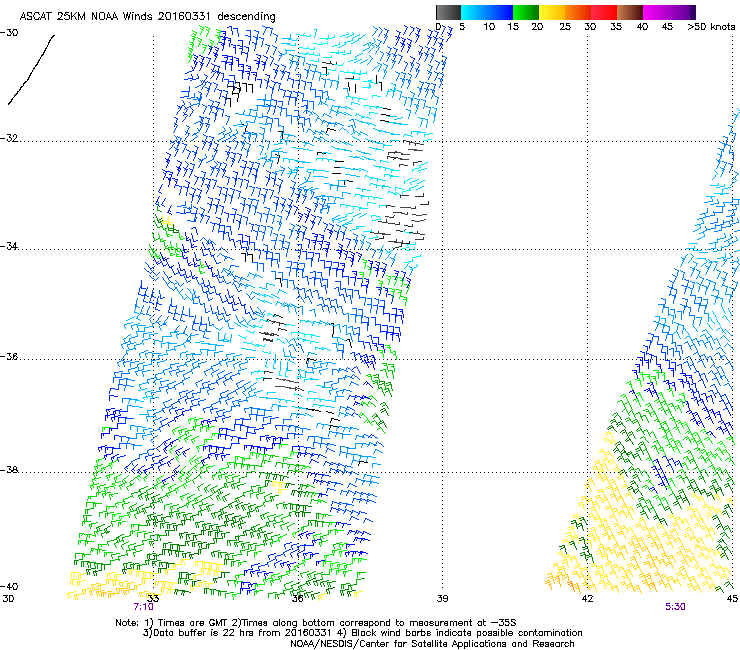Click the purple '7:10' swath time label
740x650 pixels.
pos(143,607)
